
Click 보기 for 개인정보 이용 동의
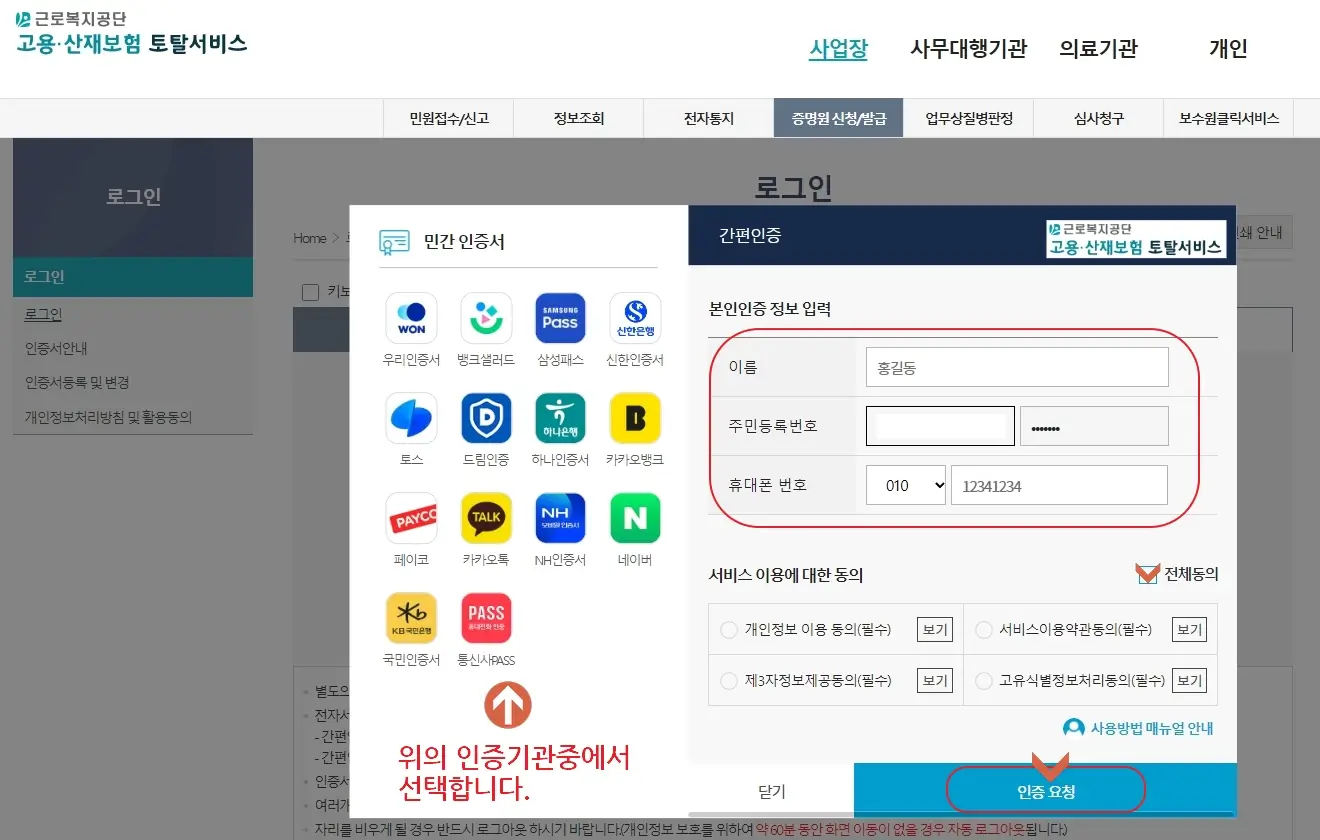pos(935,630)
